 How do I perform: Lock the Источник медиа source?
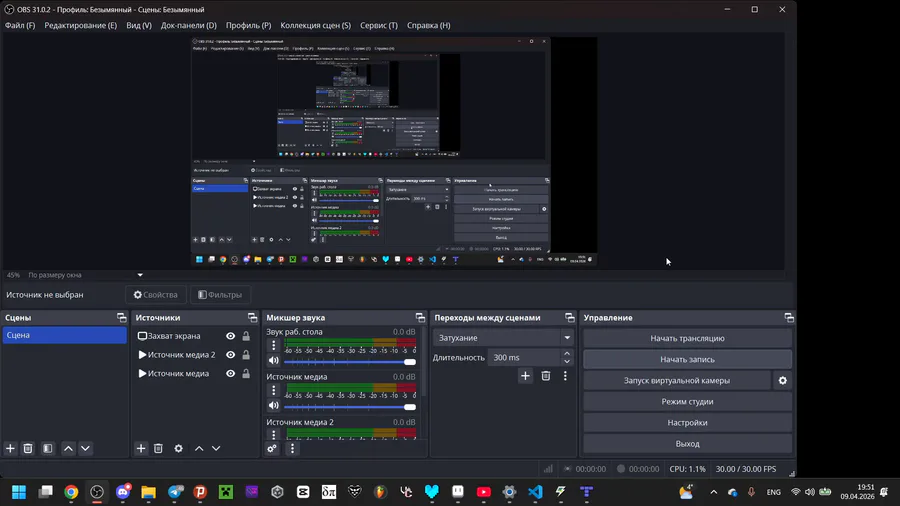coord(246,373)
